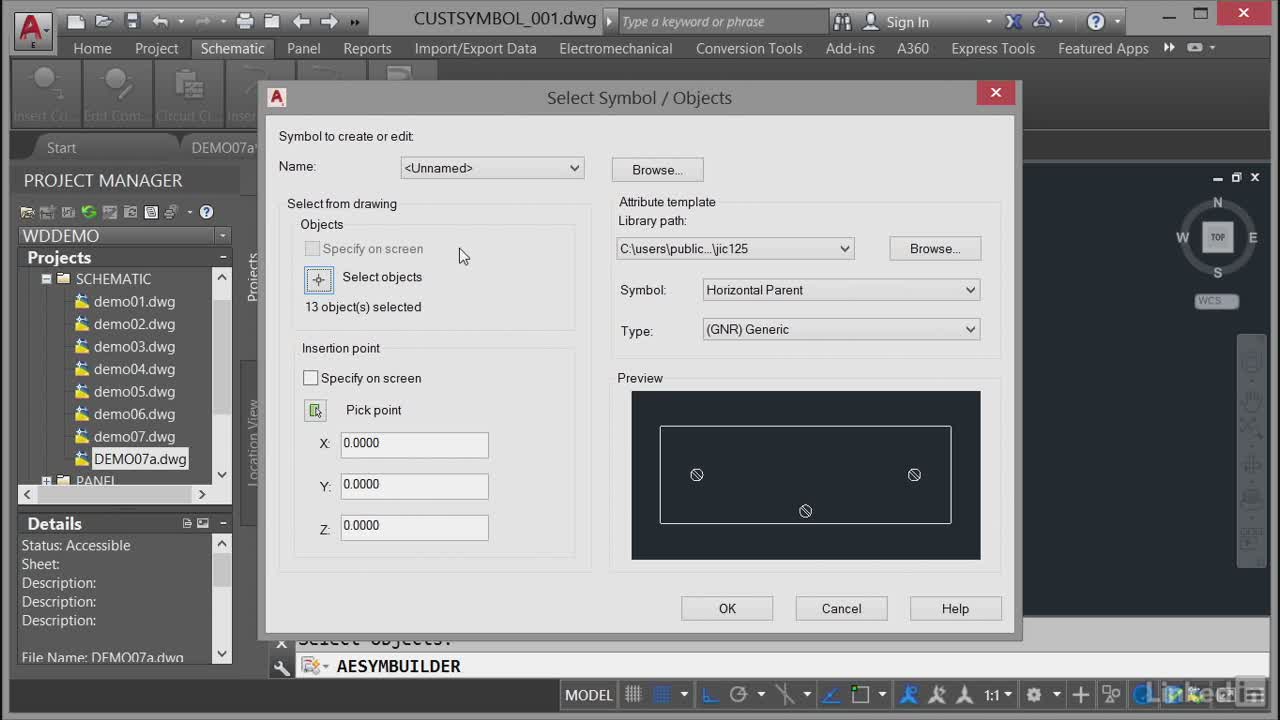The image size is (1280, 720).
Task: Click the Open file icon in quick access toolbar
Action: pos(104,21)
